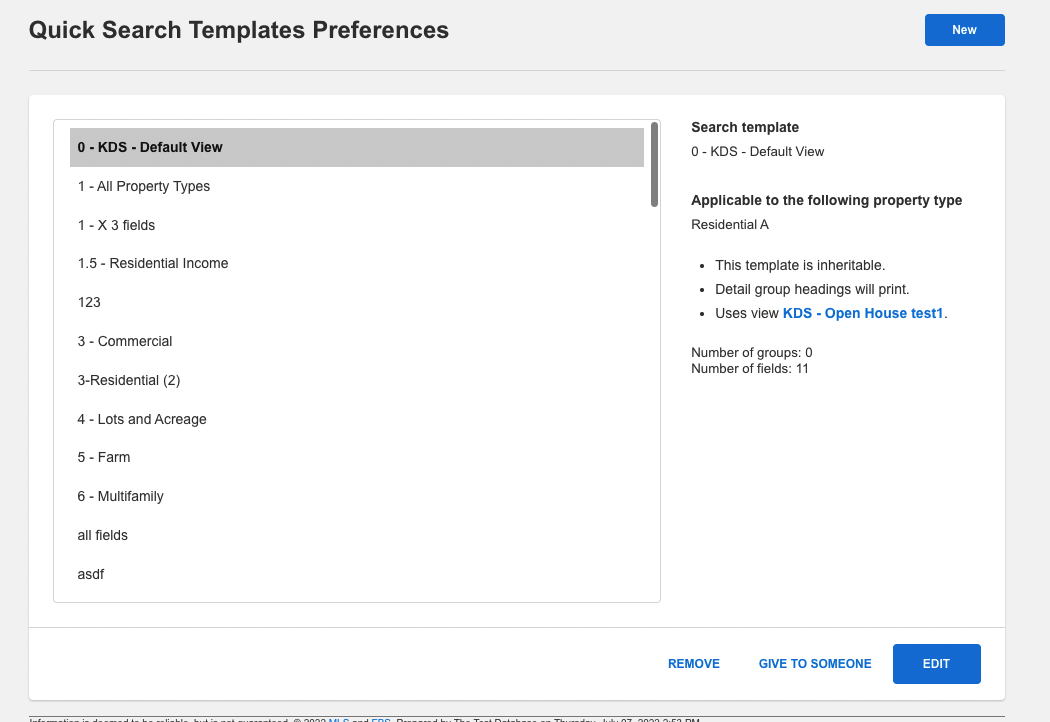Click the New button to create template
1050x722 pixels.
(x=963, y=30)
